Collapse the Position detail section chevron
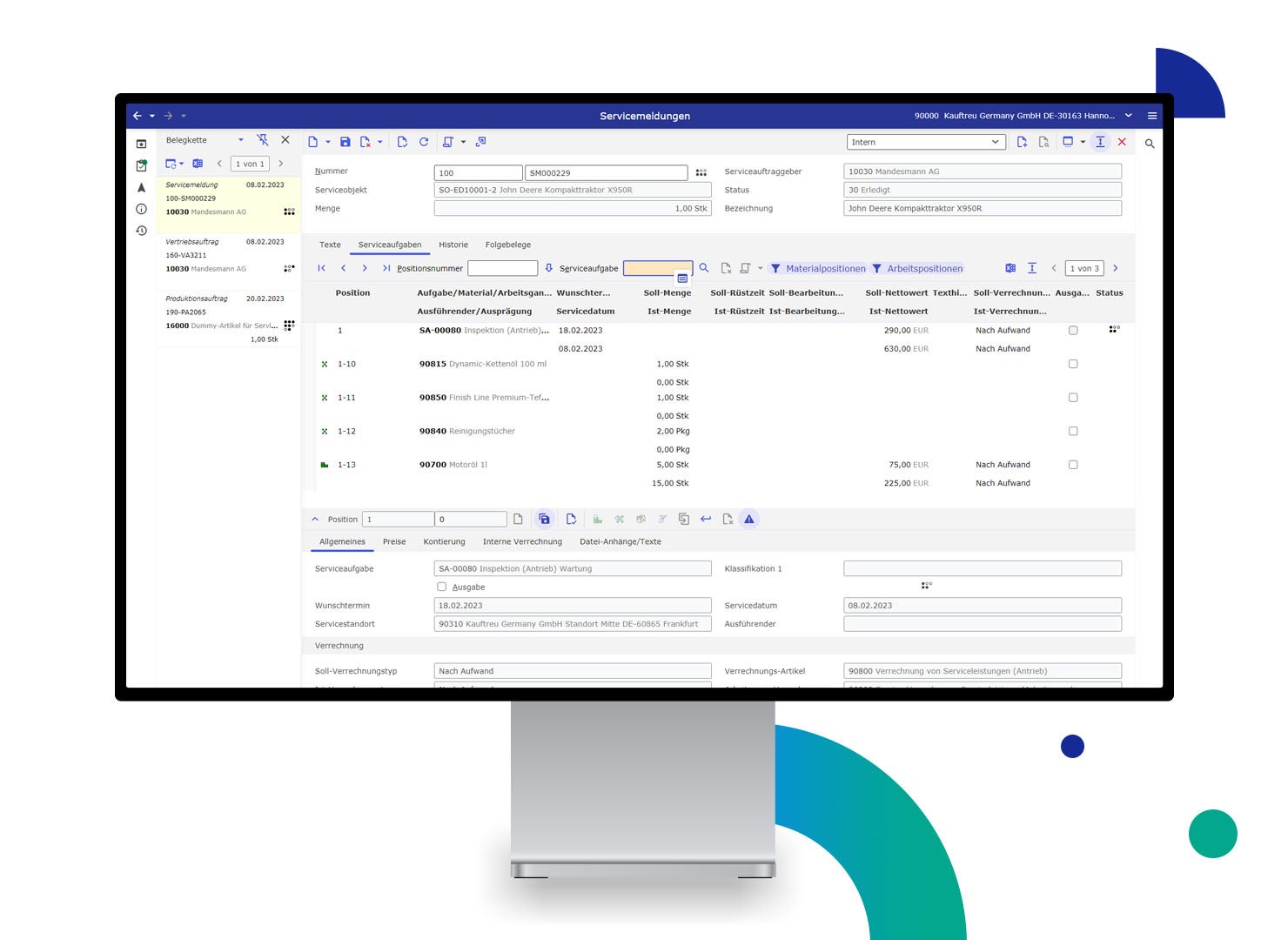The width and height of the screenshot is (1288, 940). [315, 520]
